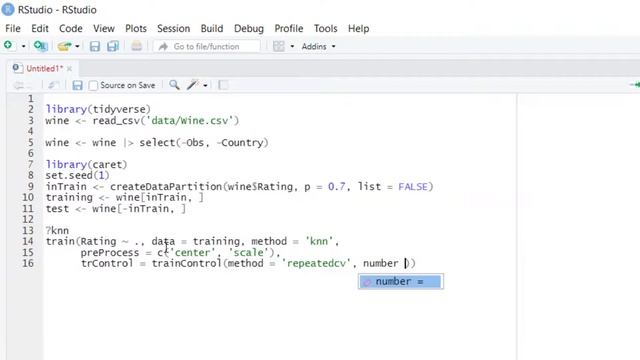Screen dimensions: 640x360
Task: Select the 'number =' autocomplete suggestion
Action: coord(401,282)
